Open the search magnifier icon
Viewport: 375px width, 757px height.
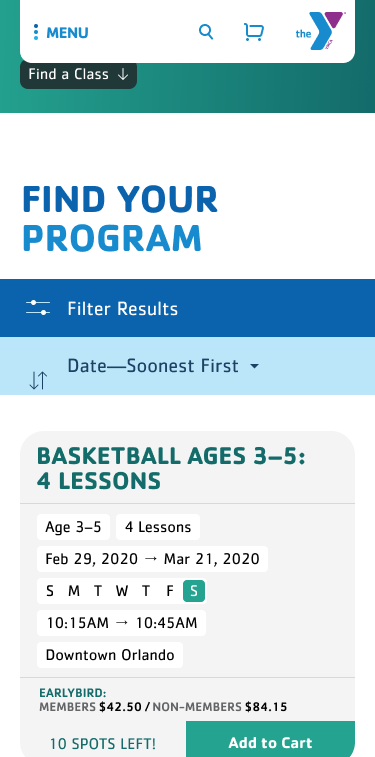206,32
